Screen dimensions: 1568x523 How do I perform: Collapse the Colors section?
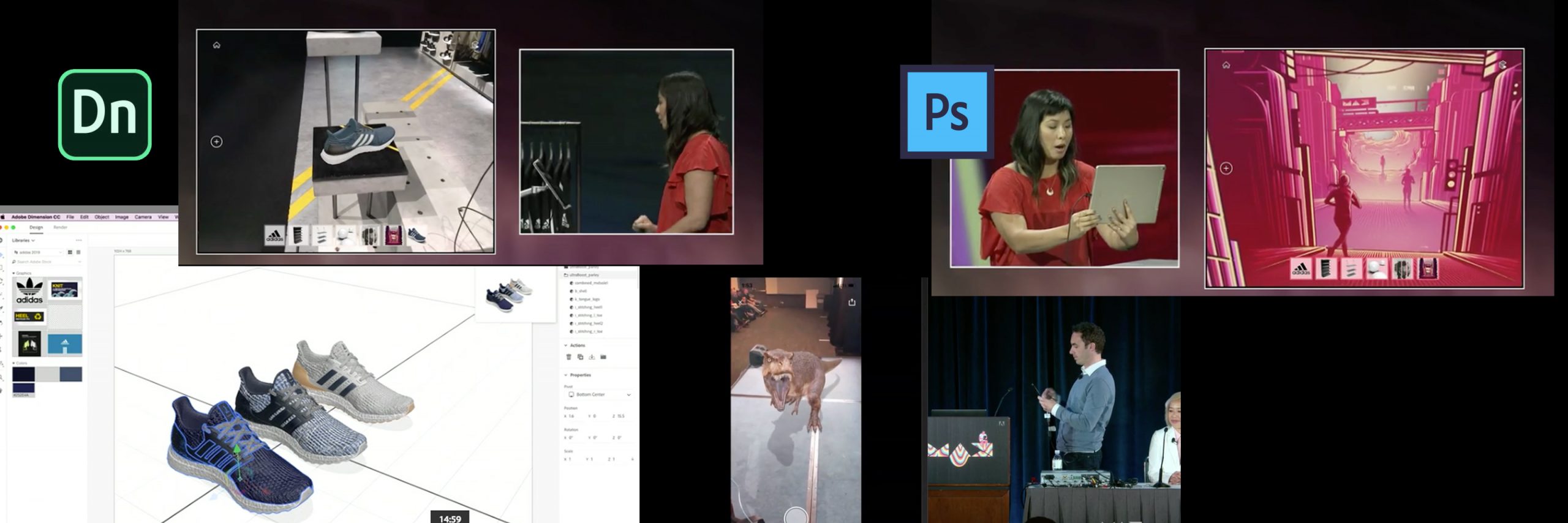pos(20,363)
